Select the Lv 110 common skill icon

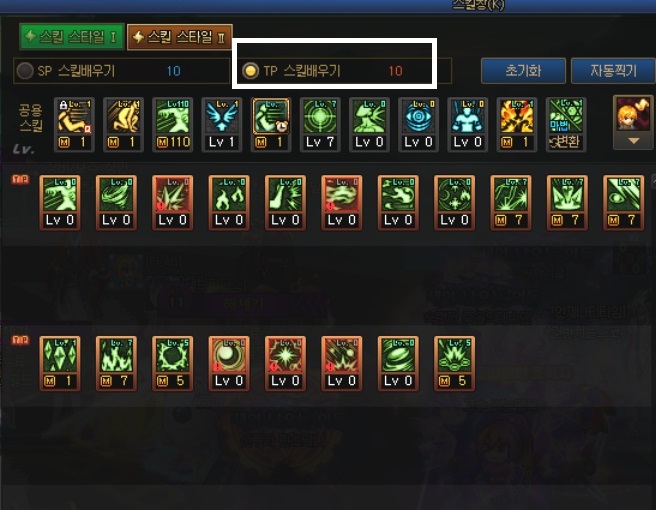click(172, 125)
